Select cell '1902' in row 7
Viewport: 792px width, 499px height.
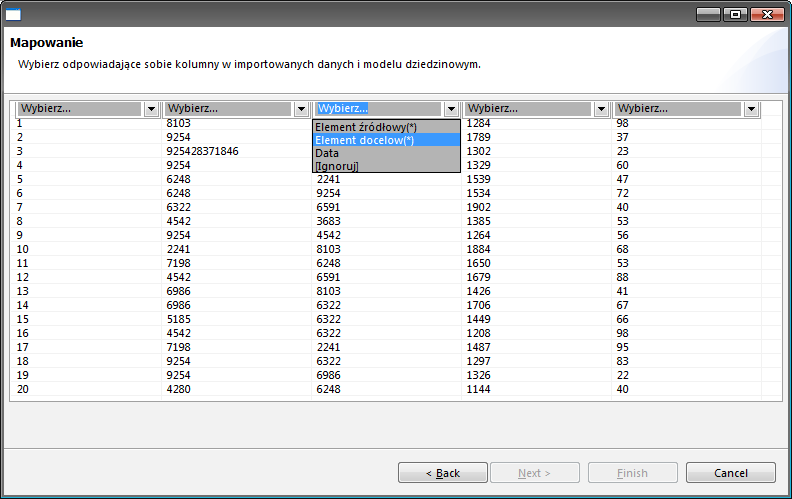point(478,207)
